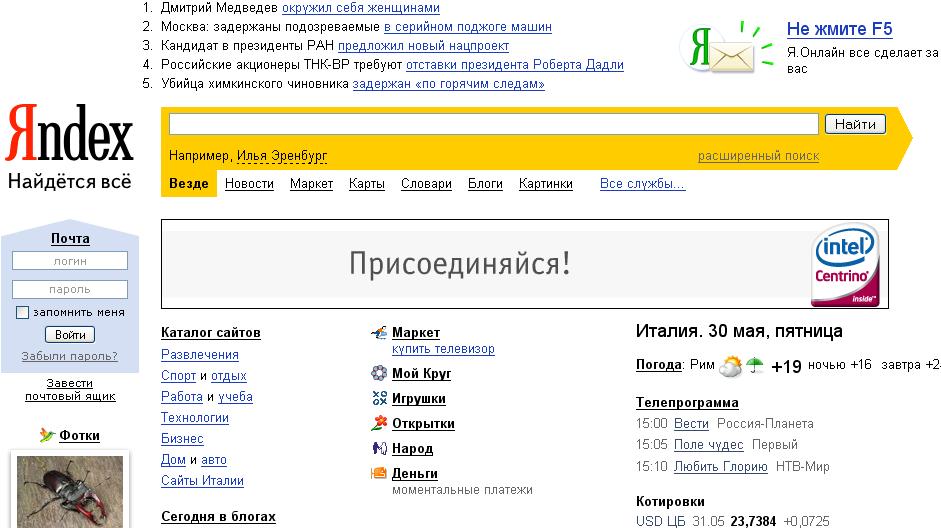Click the Котировки heading
Viewport: 941px width, 528px height.
coord(670,502)
